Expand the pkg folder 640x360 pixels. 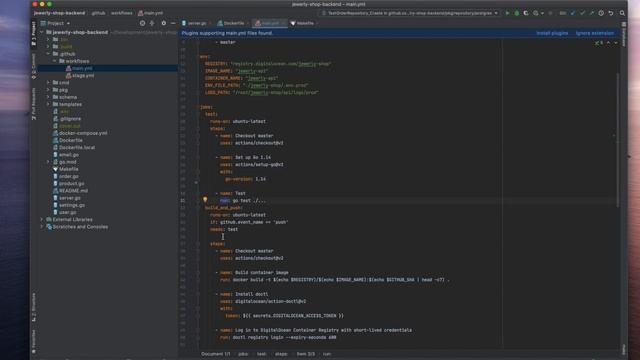[x=48, y=90]
